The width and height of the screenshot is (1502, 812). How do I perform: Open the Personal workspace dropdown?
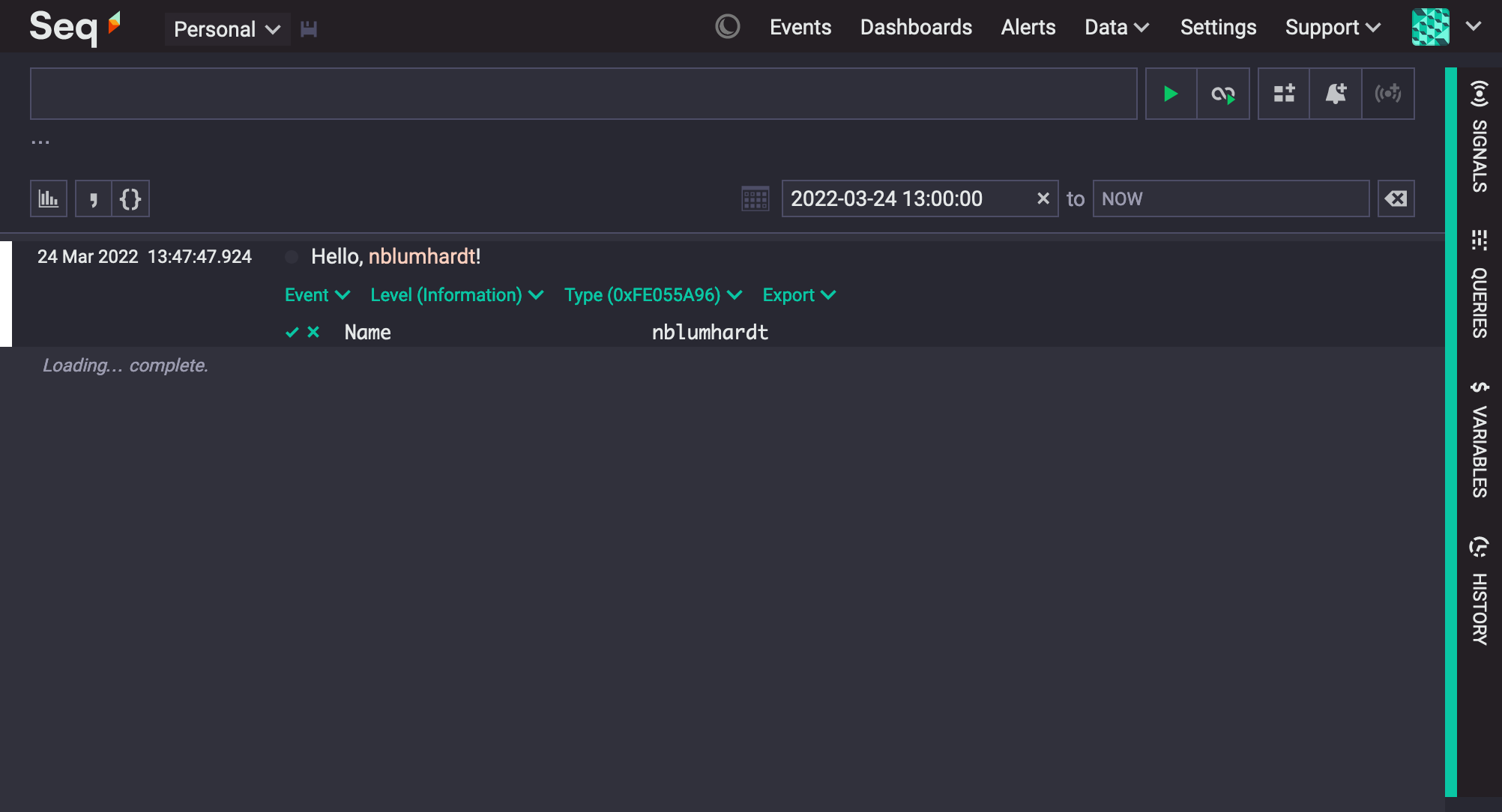point(227,29)
